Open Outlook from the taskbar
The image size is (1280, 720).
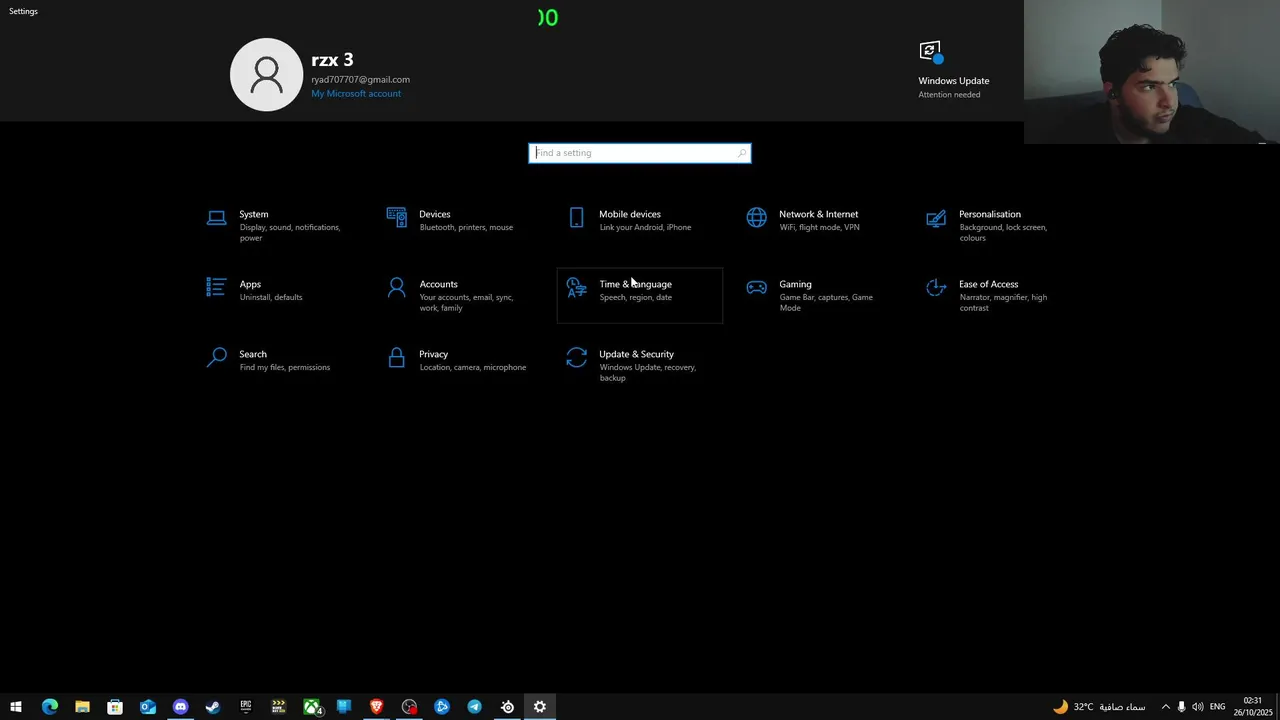click(148, 707)
